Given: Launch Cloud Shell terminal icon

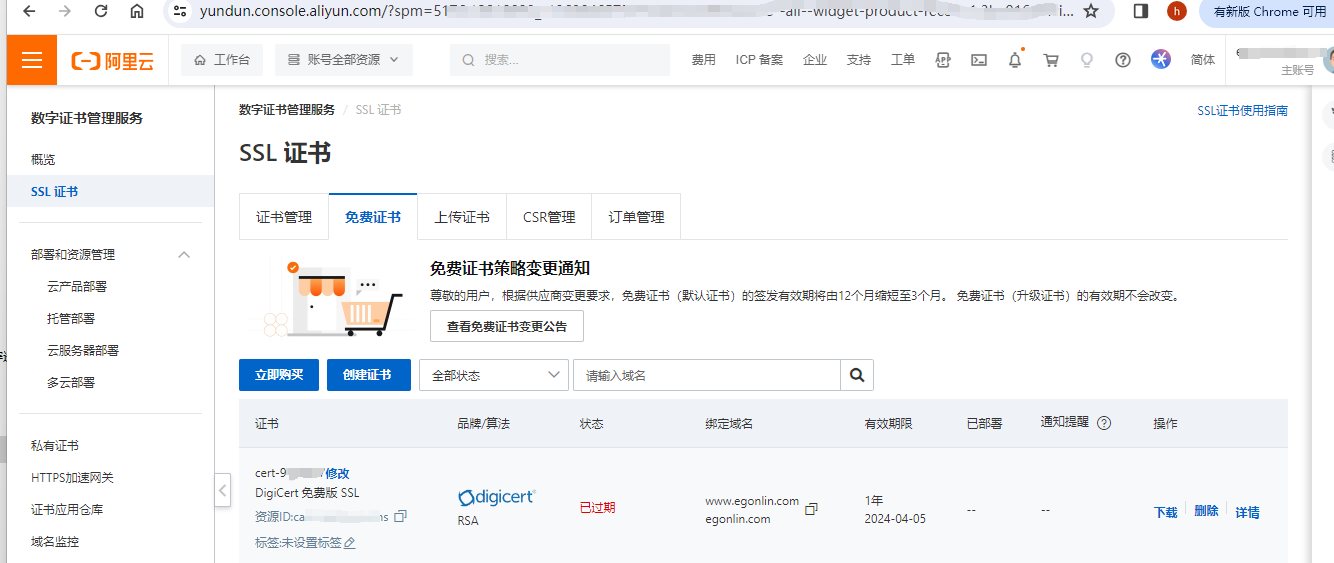Looking at the screenshot, I should tap(979, 60).
